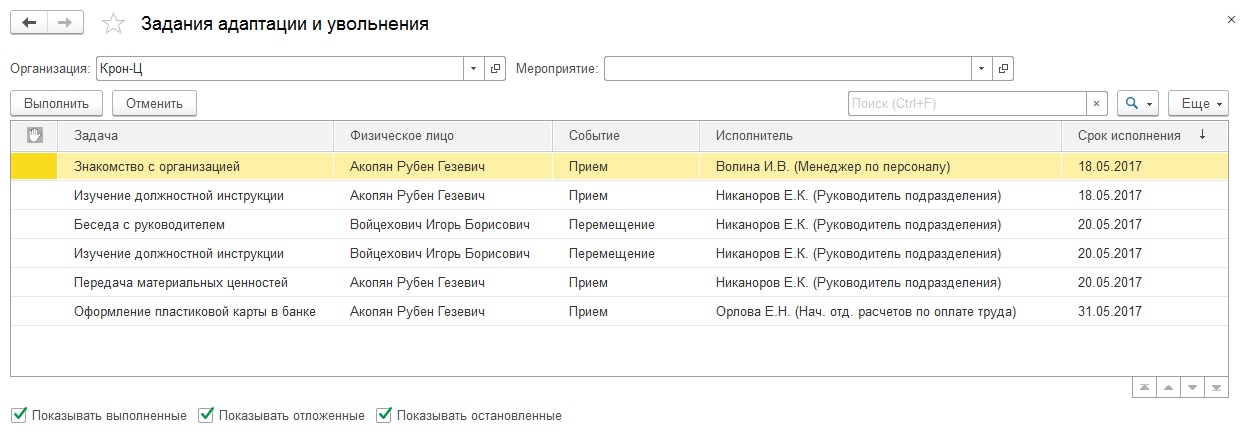Click into the Поиск (Ctrl+F) search field
Screen dimensions: 1245x432
tap(966, 103)
